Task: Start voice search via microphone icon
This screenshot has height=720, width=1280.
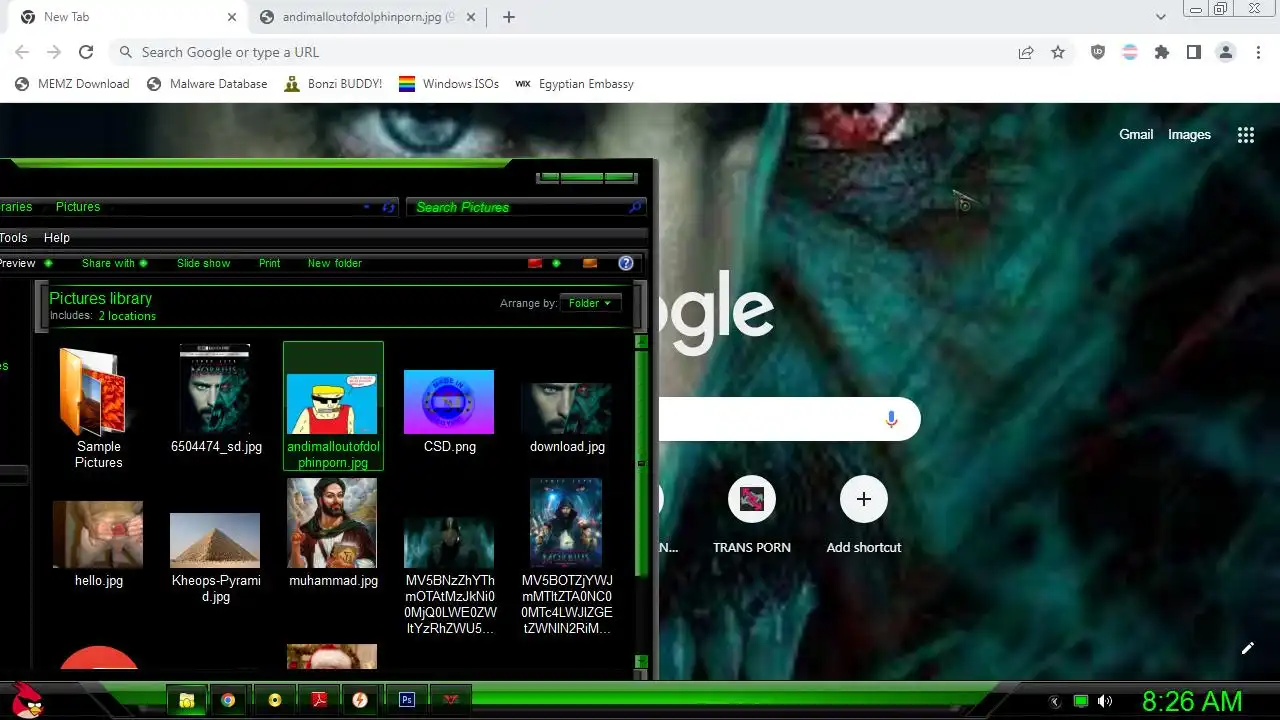Action: (891, 419)
